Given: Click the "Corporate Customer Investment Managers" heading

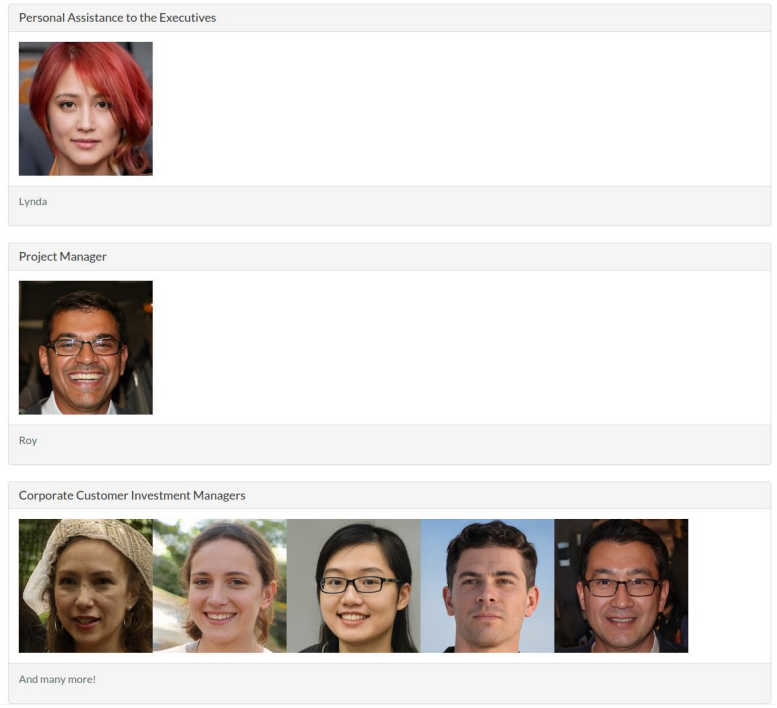Looking at the screenshot, I should pyautogui.click(x=132, y=496).
